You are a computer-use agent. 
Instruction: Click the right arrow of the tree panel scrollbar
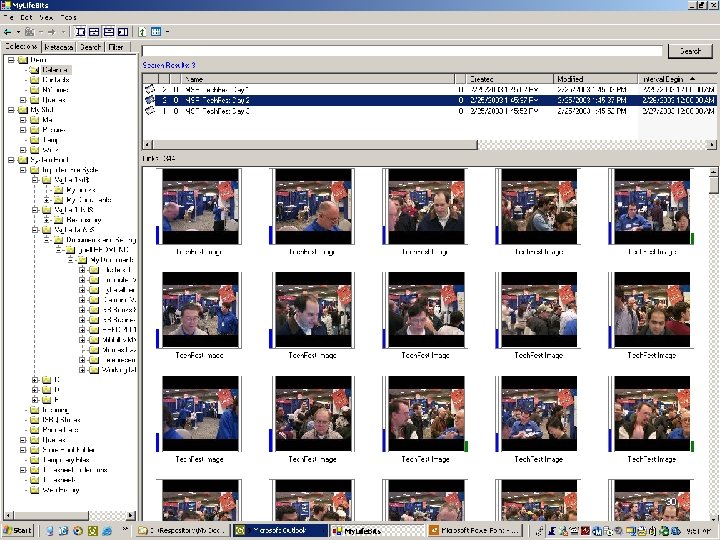click(x=131, y=515)
